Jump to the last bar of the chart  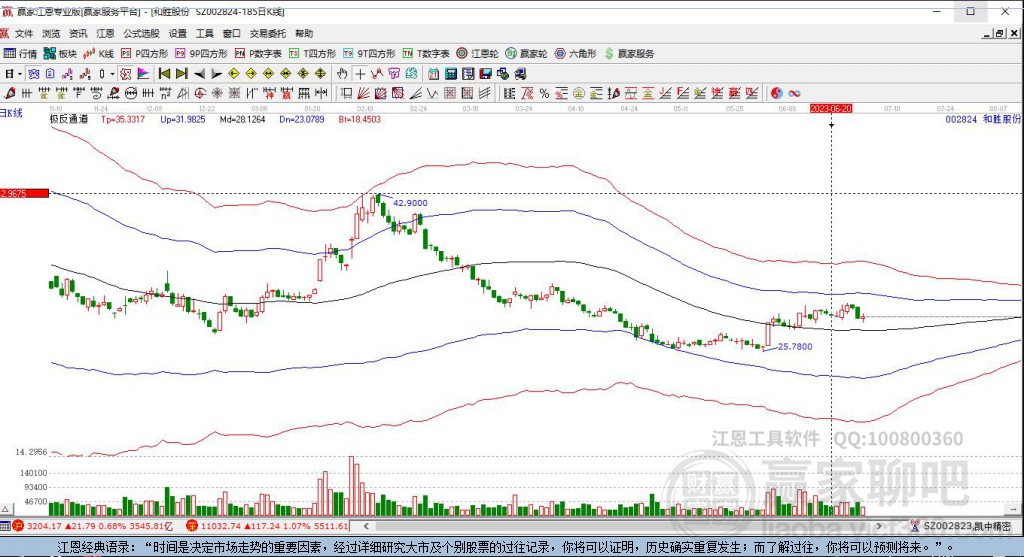pyautogui.click(x=182, y=74)
